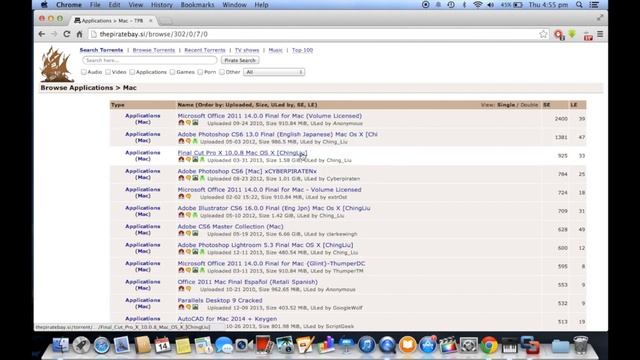Click the Wi-Fi status icon

pyautogui.click(x=477, y=5)
